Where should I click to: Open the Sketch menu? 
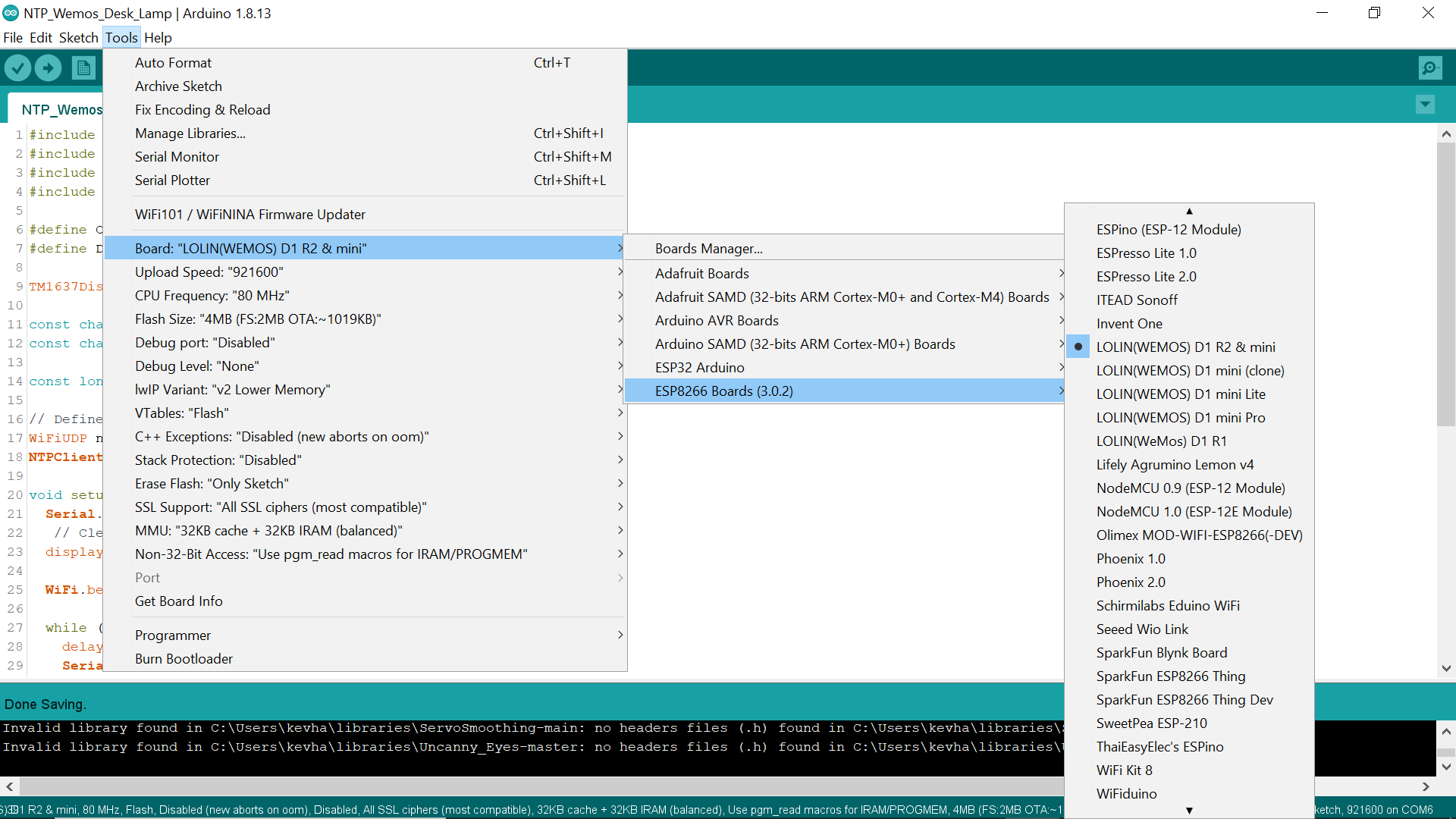tap(78, 37)
